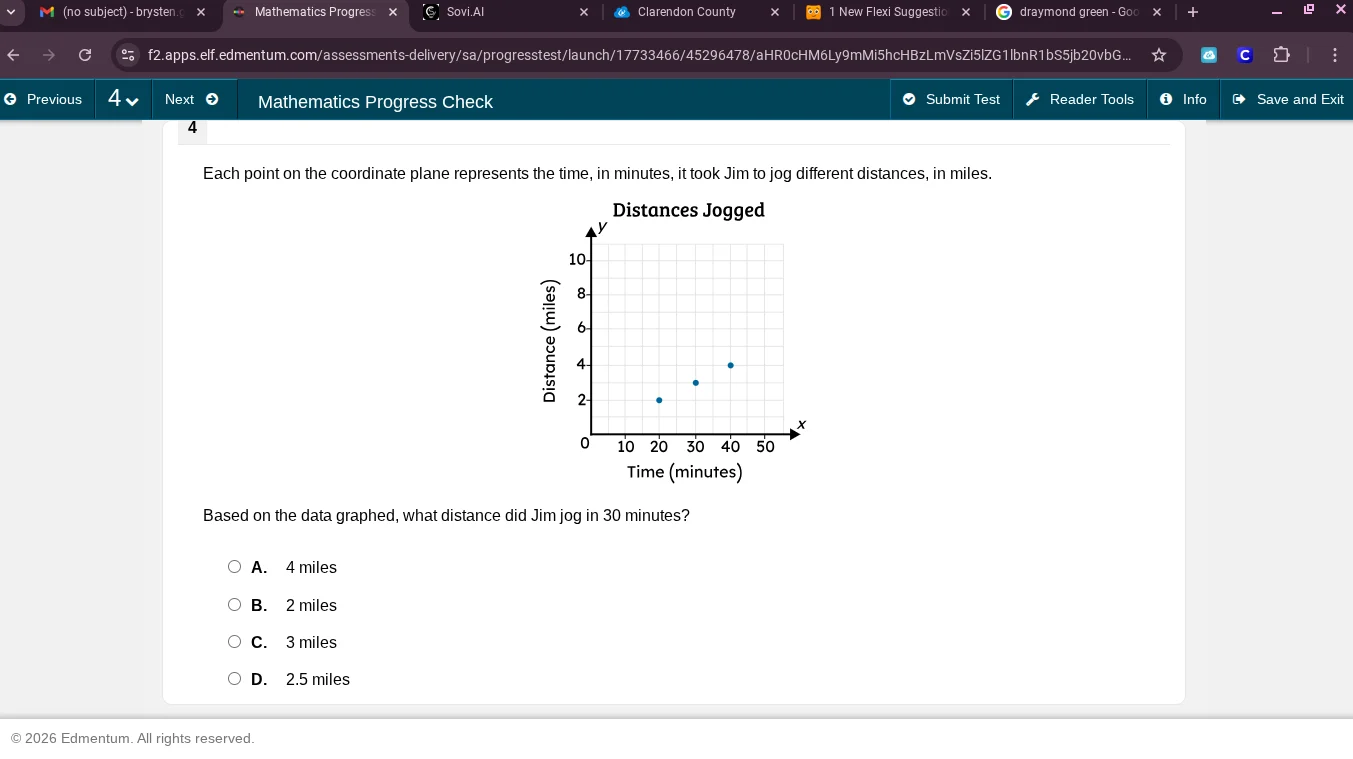Viewport: 1353px width, 759px height.
Task: Open the Chrome three-dot menu
Action: [x=1335, y=55]
